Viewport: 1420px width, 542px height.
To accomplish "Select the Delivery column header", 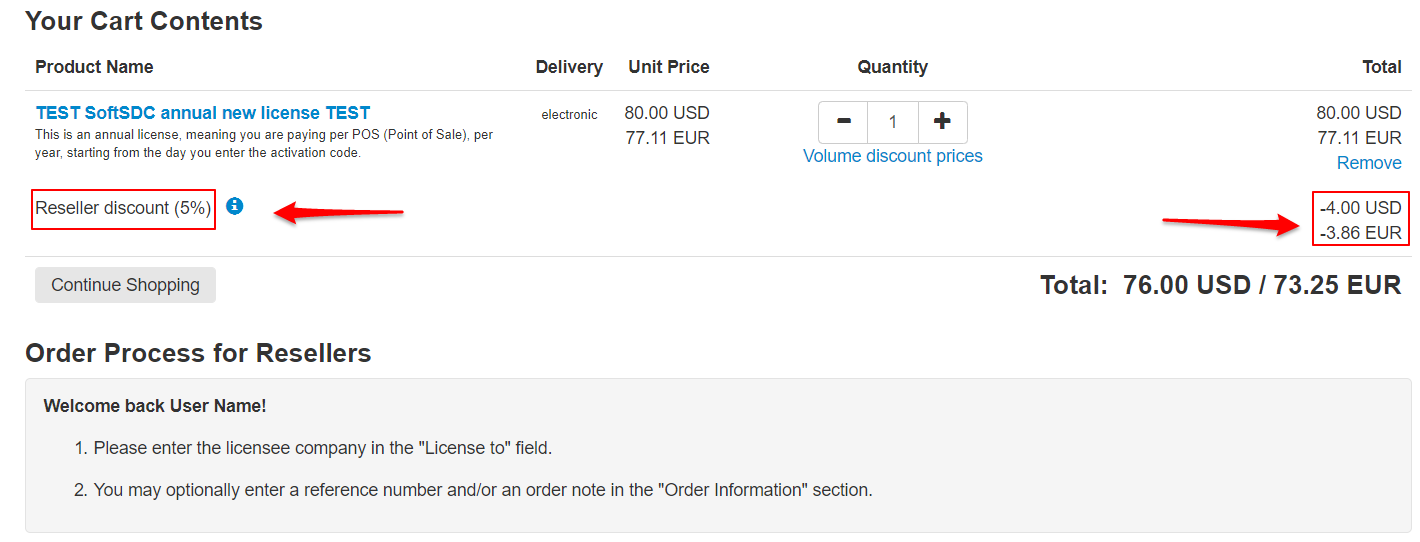I will (x=569, y=67).
